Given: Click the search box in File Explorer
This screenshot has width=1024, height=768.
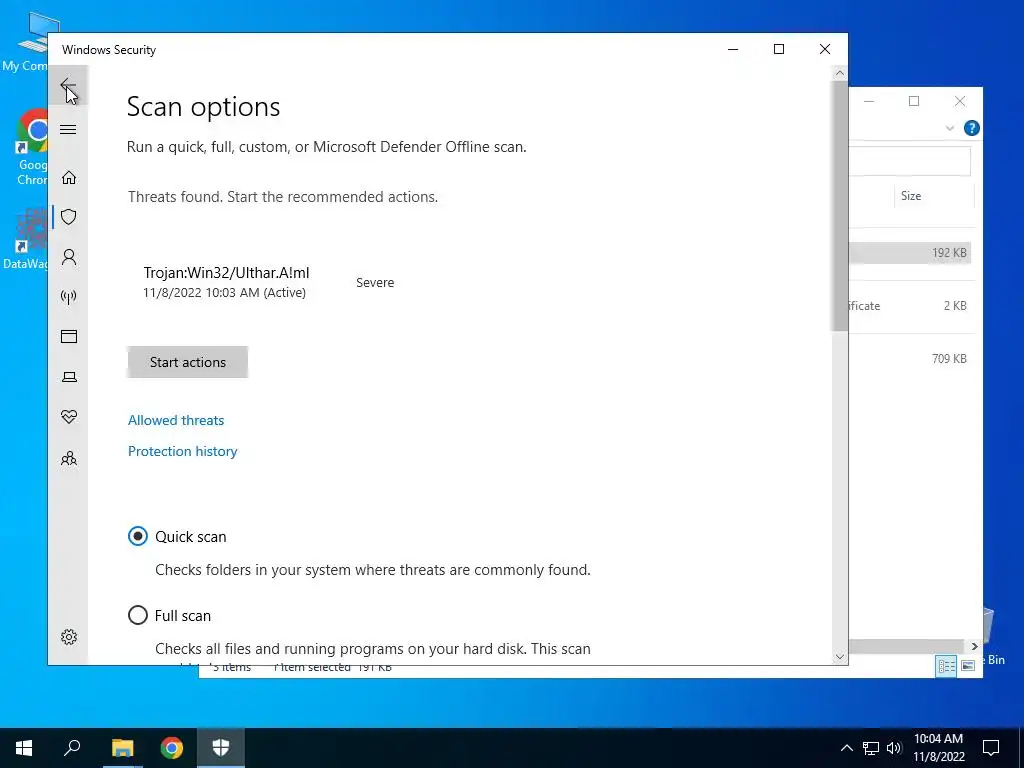Looking at the screenshot, I should pos(910,161).
